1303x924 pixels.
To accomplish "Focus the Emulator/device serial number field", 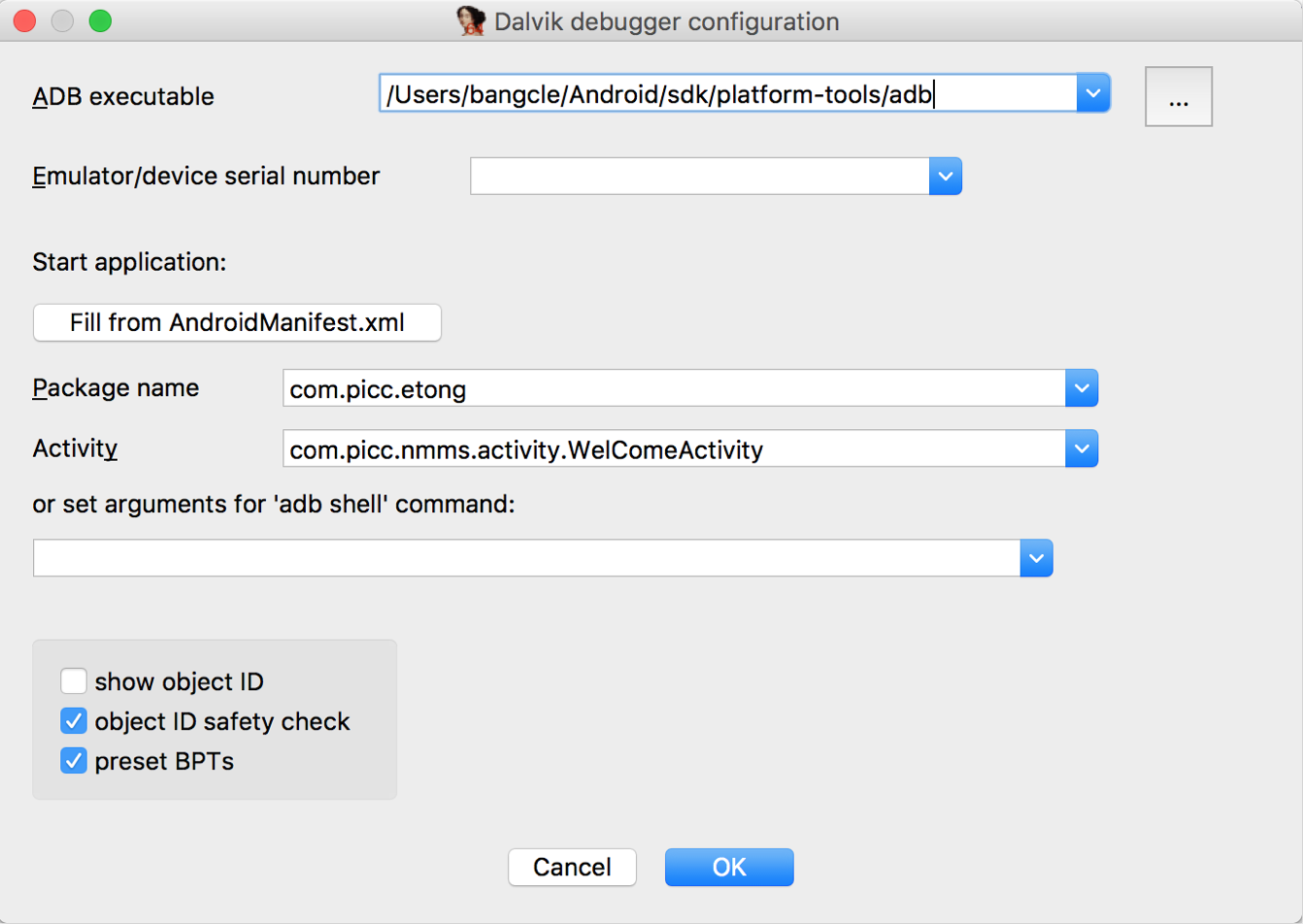I will coord(700,177).
